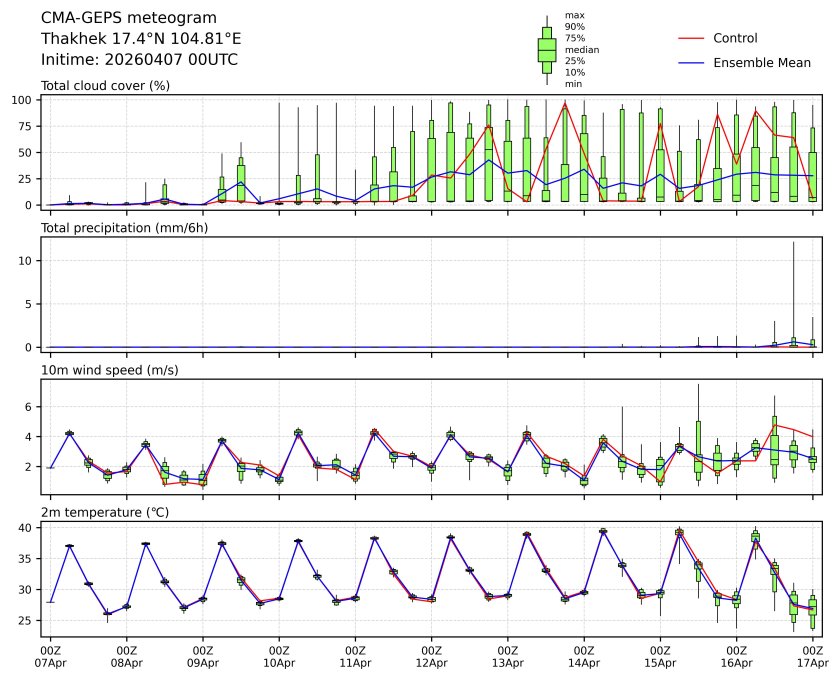Screen dimensions: 840x680
Task: Select the 'median' label in box-plot legend
Action: click(580, 49)
